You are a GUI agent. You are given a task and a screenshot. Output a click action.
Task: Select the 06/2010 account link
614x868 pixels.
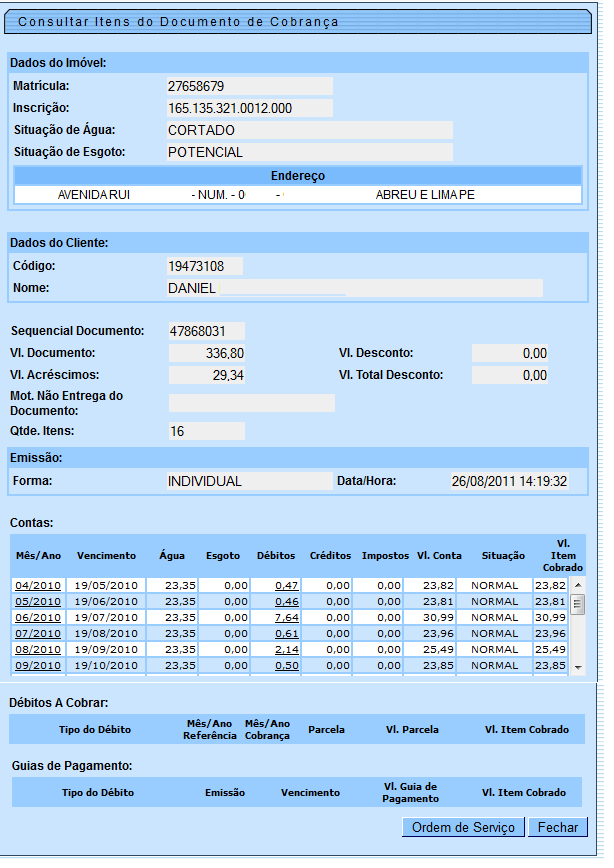(x=38, y=618)
